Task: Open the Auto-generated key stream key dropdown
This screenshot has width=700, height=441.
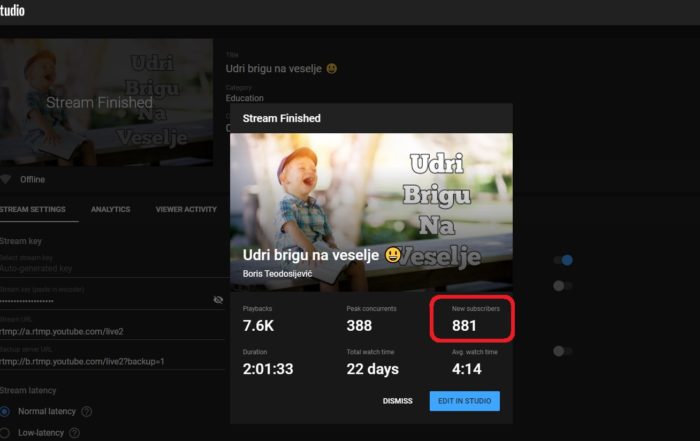Action: pyautogui.click(x=112, y=268)
